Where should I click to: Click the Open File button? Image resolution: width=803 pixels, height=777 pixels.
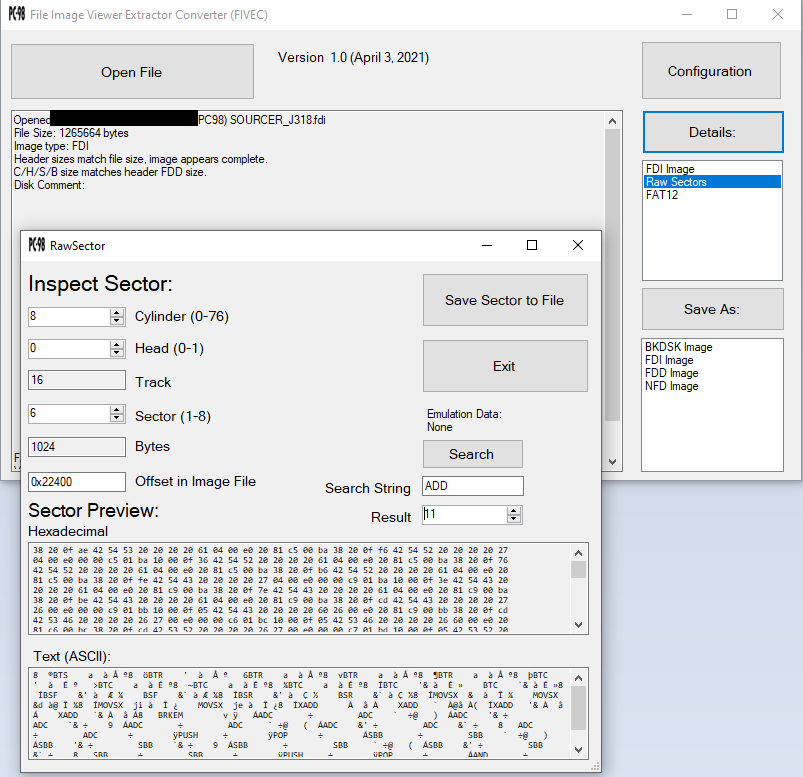coord(132,72)
